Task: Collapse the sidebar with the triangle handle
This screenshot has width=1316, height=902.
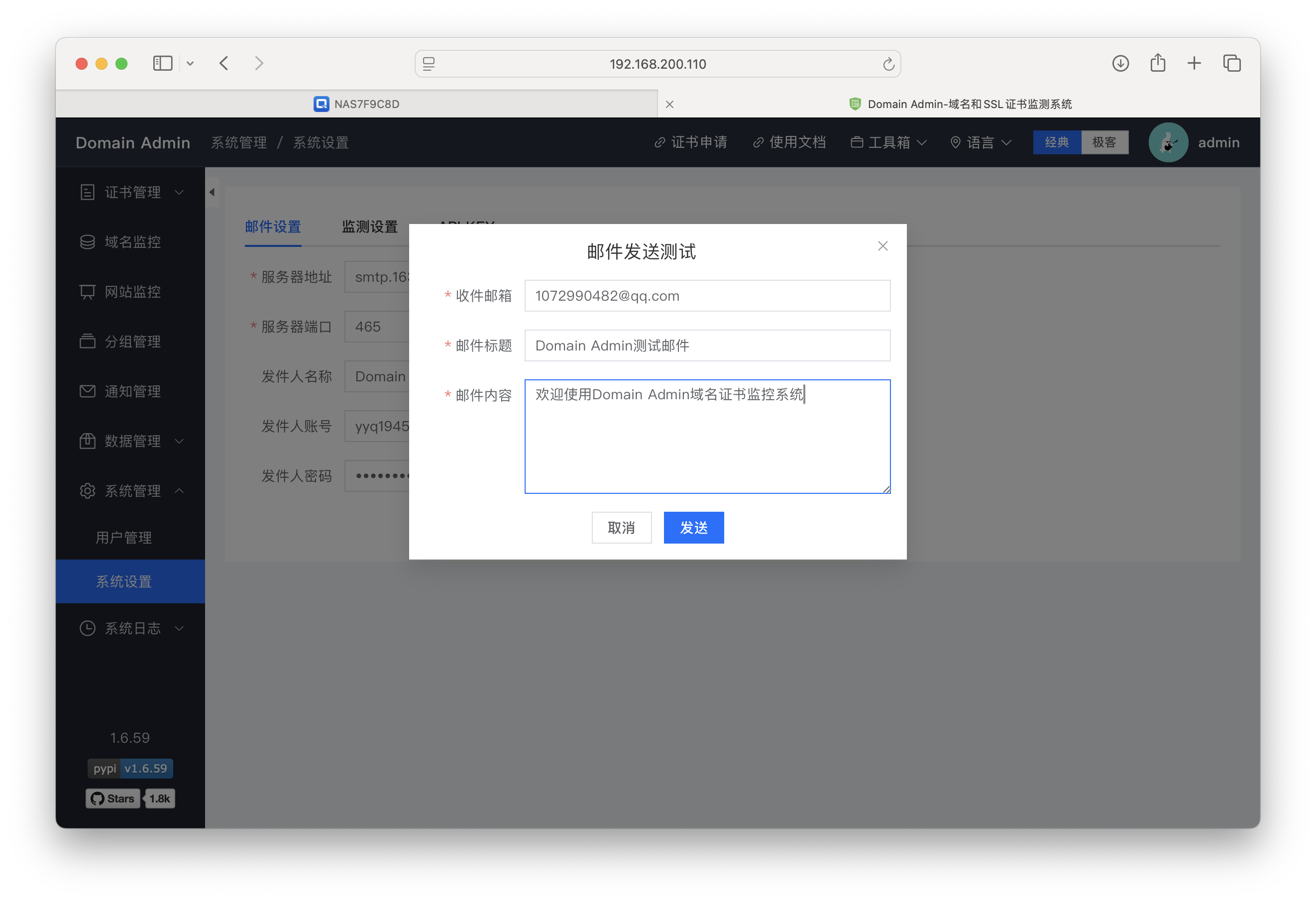Action: click(x=212, y=193)
